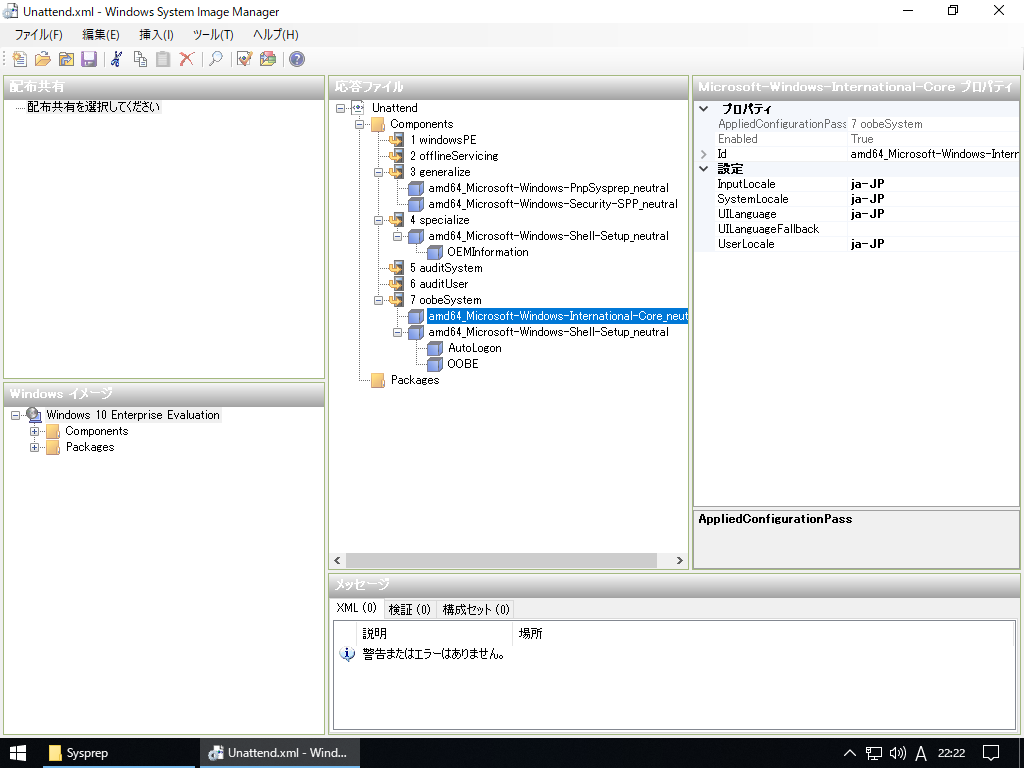Switch to the 検証 (0) tab
1024x768 pixels.
409,609
